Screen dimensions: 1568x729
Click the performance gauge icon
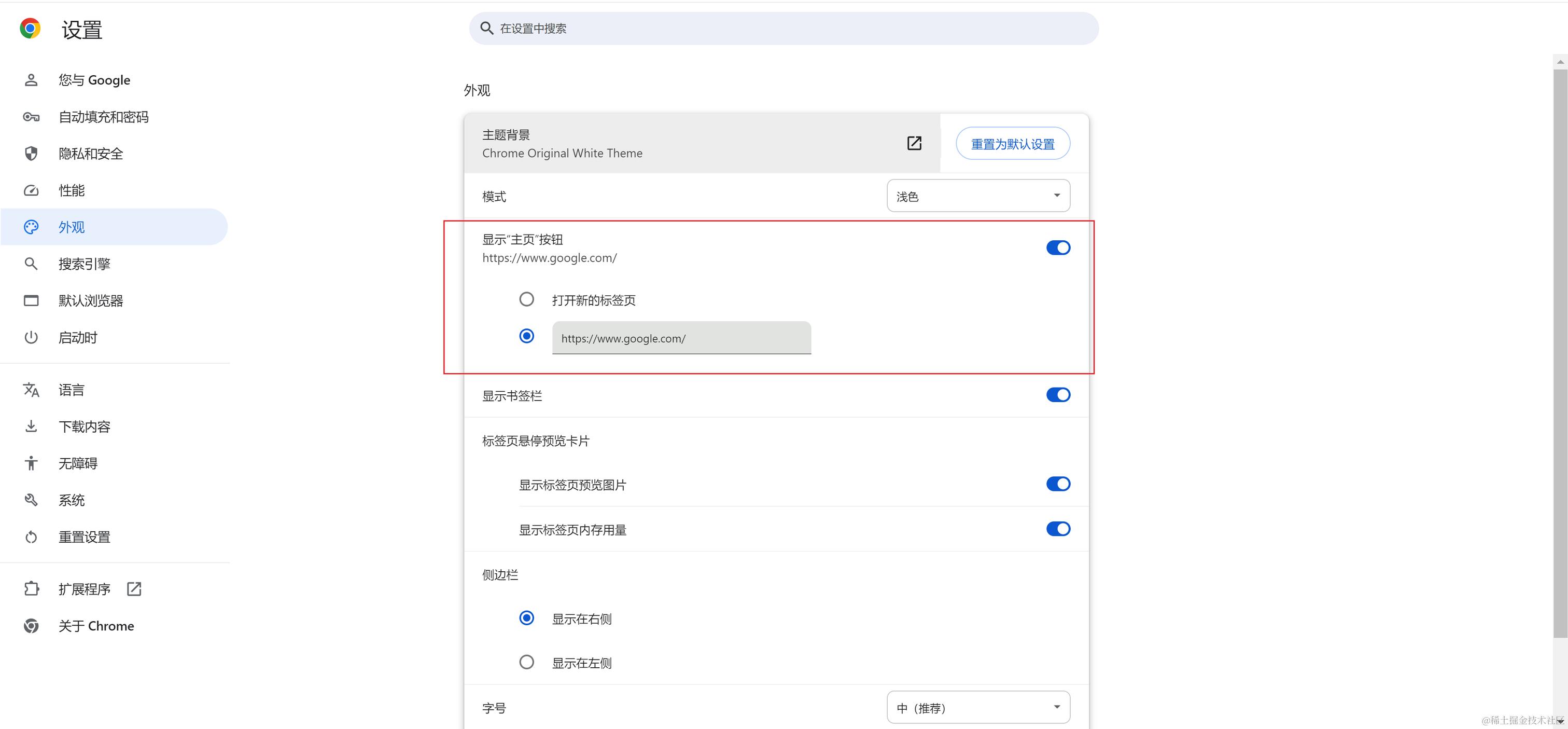pyautogui.click(x=31, y=190)
